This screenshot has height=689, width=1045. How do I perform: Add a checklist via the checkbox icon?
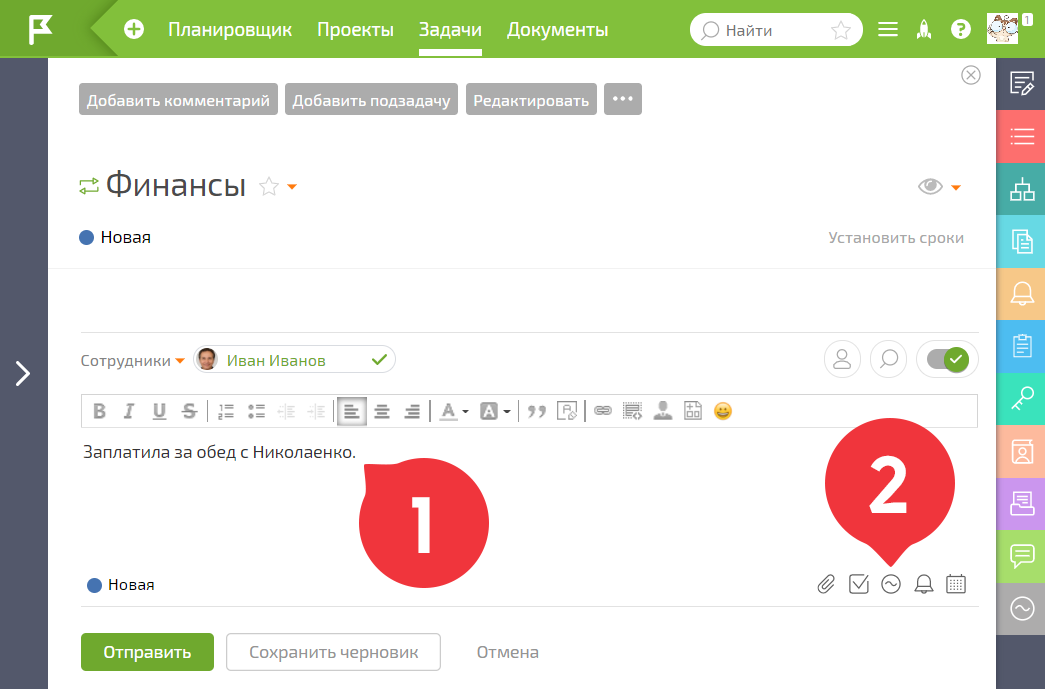pos(859,584)
